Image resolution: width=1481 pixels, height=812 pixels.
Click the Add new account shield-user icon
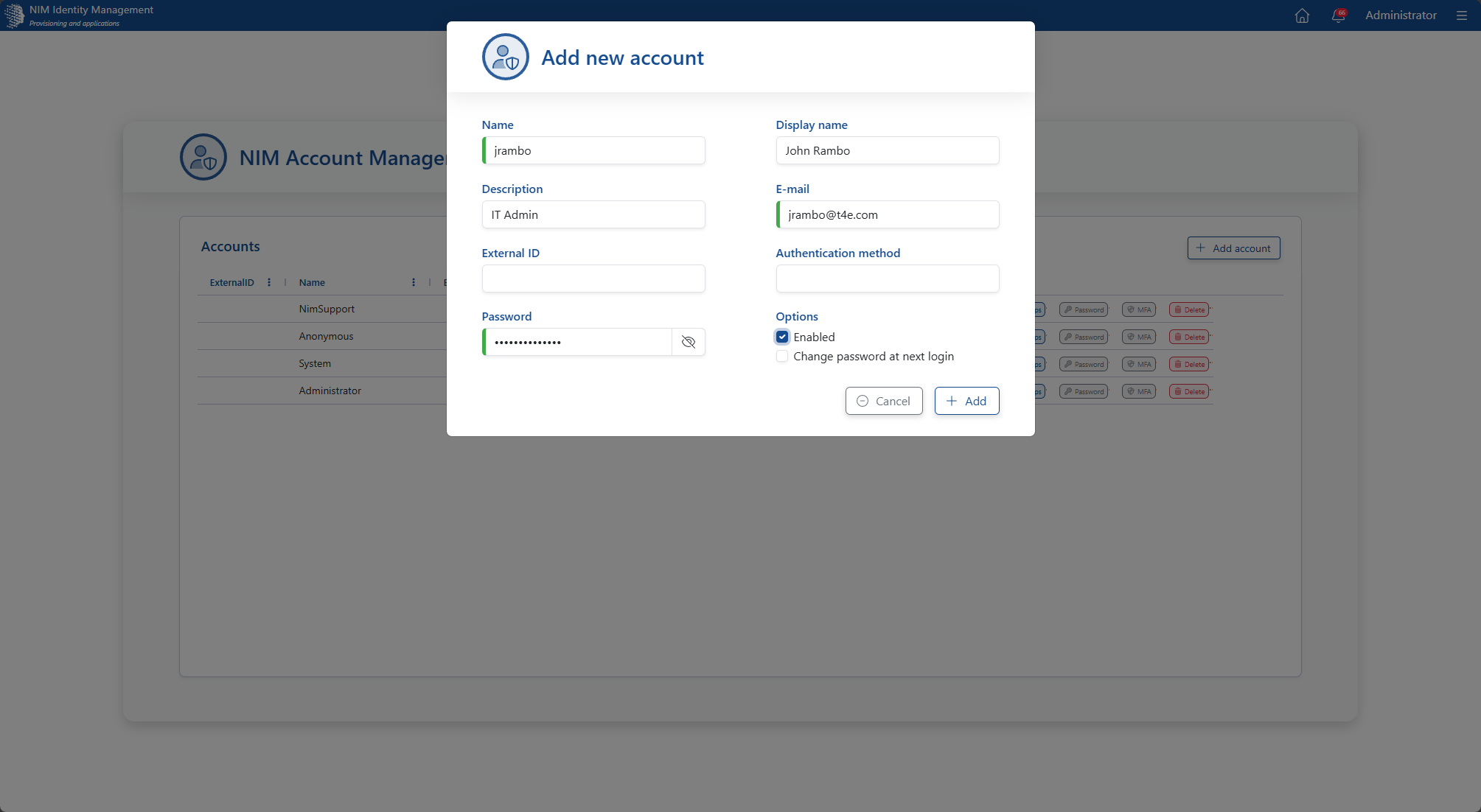(x=505, y=57)
